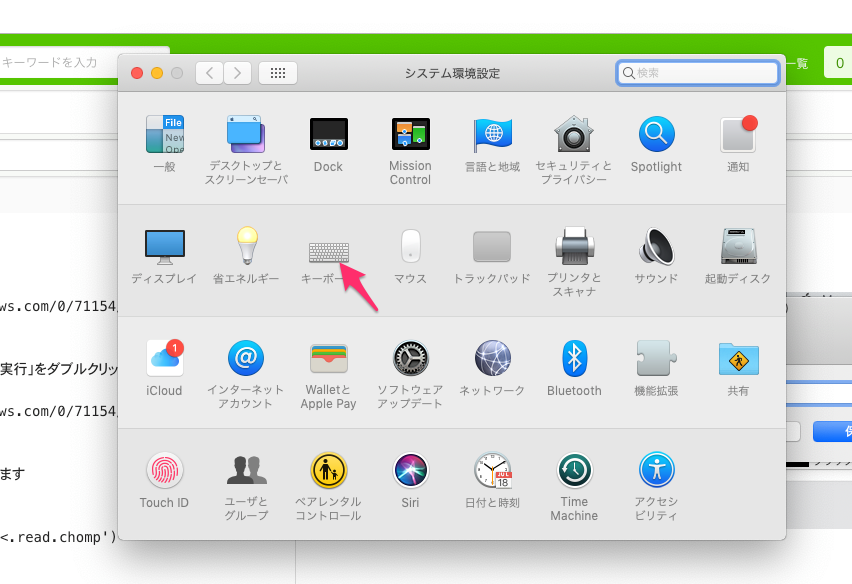Open トラックパッド preferences

point(492,247)
